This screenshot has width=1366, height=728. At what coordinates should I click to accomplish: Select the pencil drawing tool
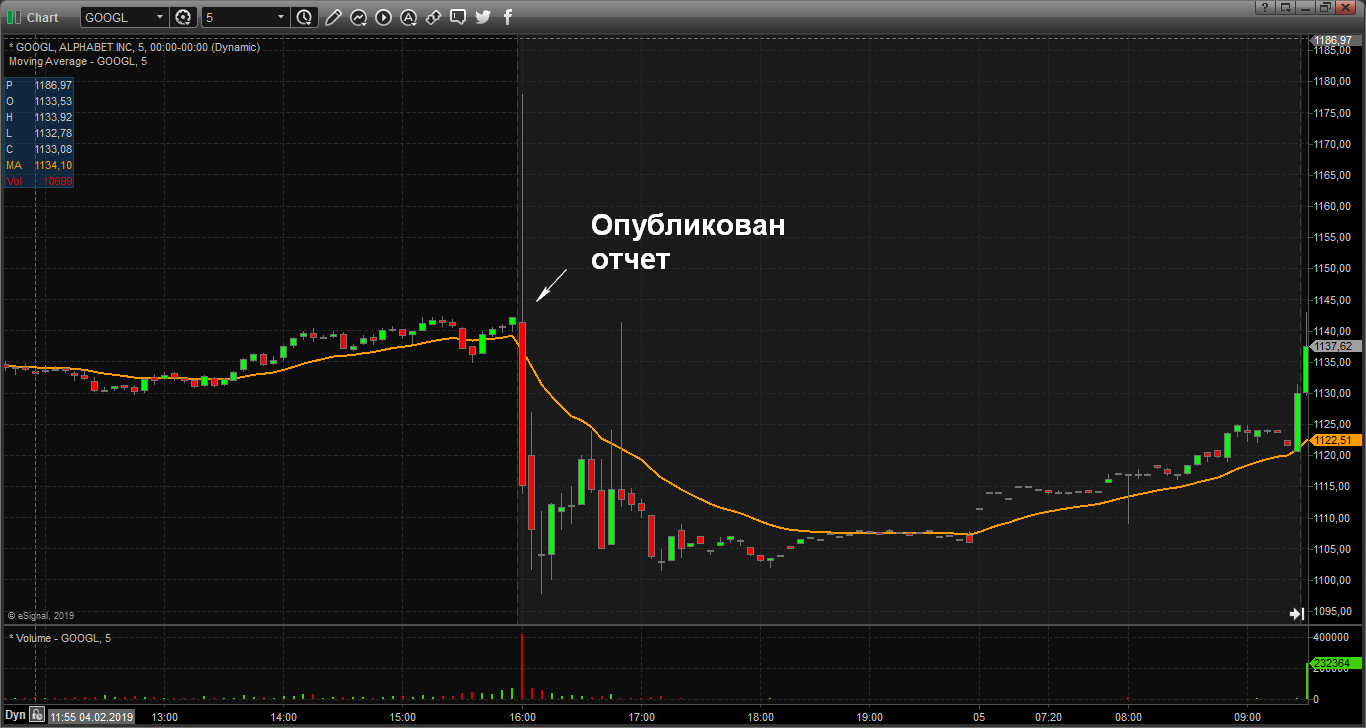[333, 17]
